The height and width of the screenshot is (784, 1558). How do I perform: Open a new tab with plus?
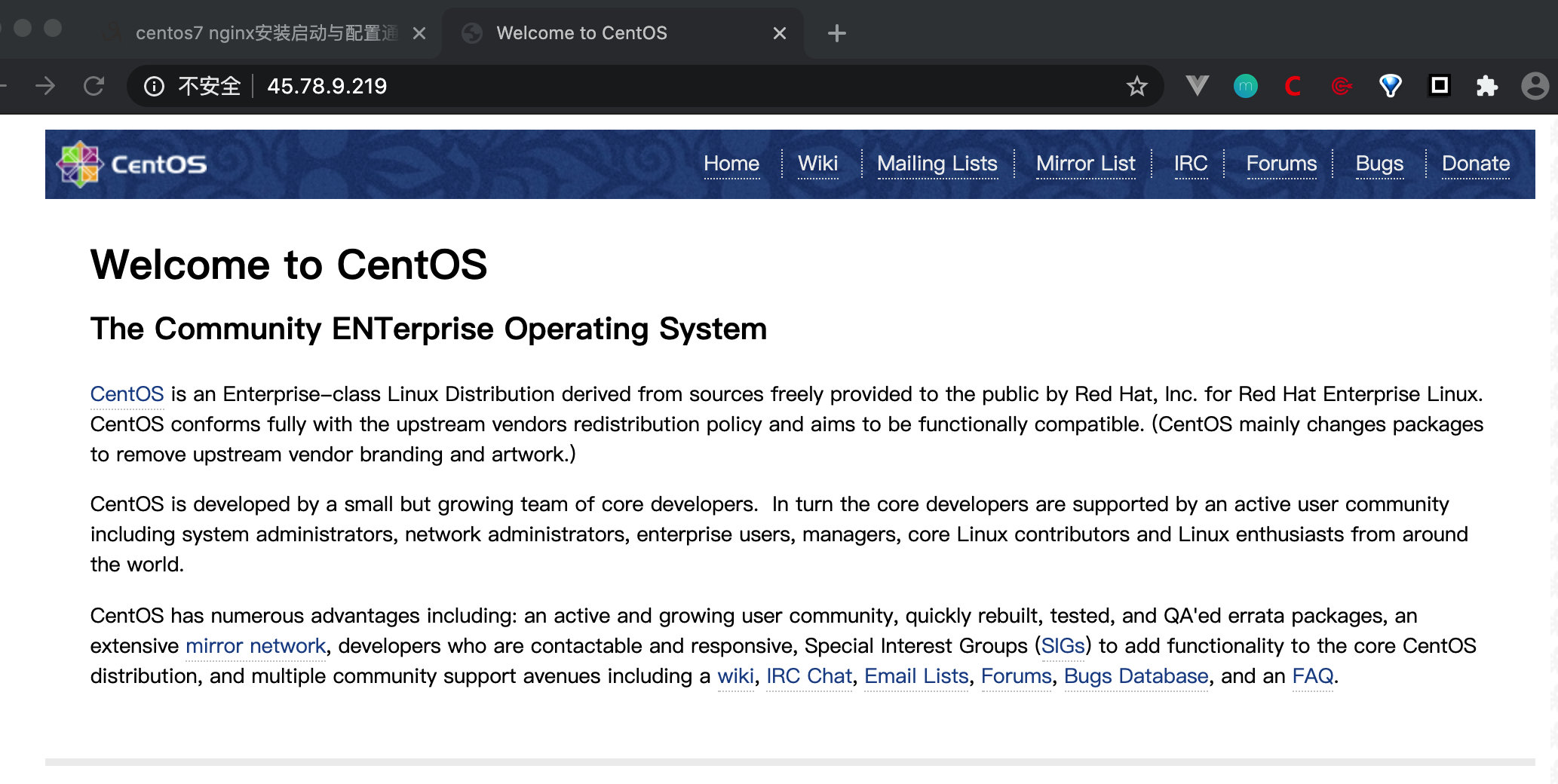pos(836,33)
